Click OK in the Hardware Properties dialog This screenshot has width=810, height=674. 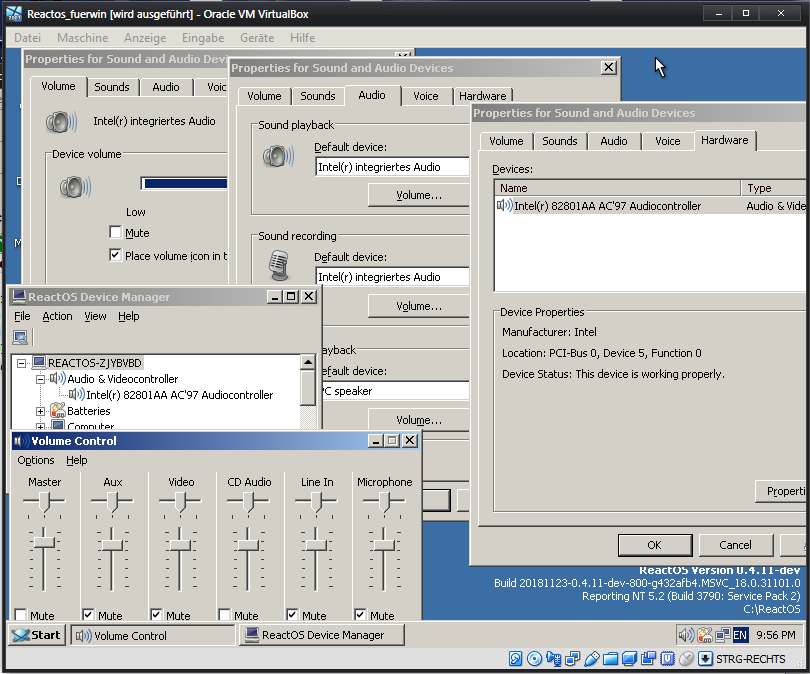pyautogui.click(x=655, y=545)
